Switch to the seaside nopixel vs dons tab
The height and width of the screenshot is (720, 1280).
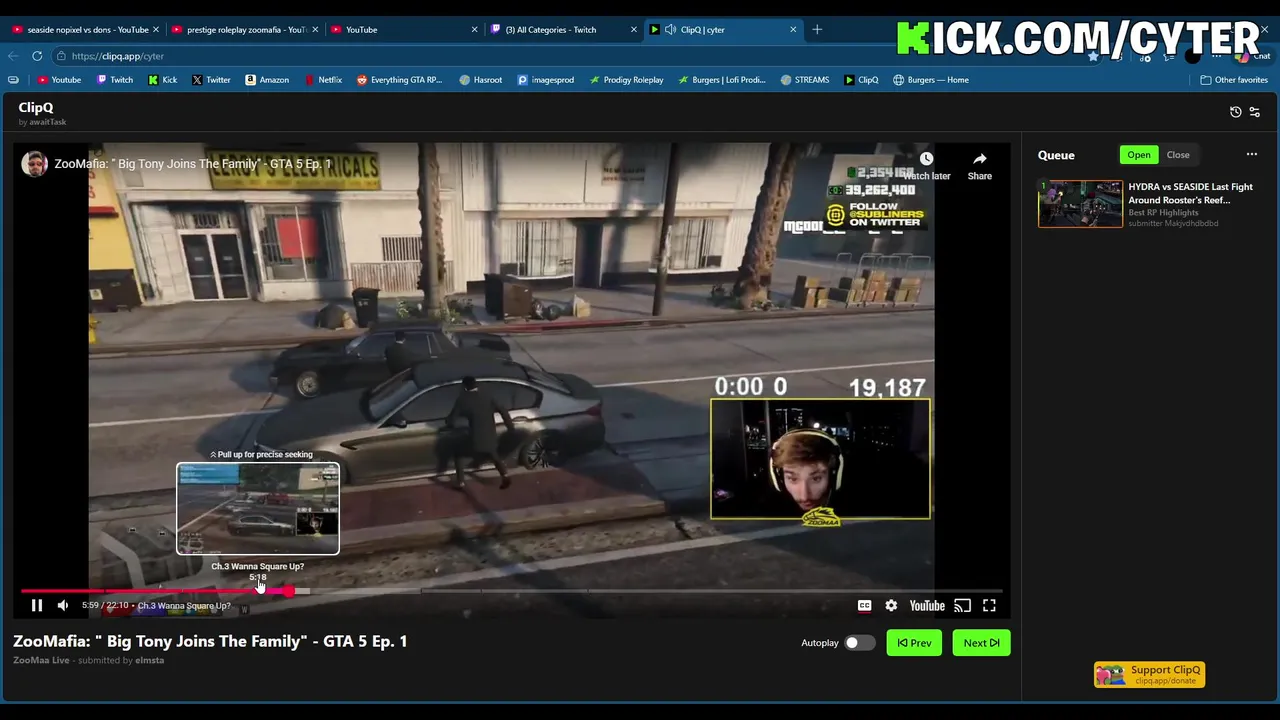(83, 30)
